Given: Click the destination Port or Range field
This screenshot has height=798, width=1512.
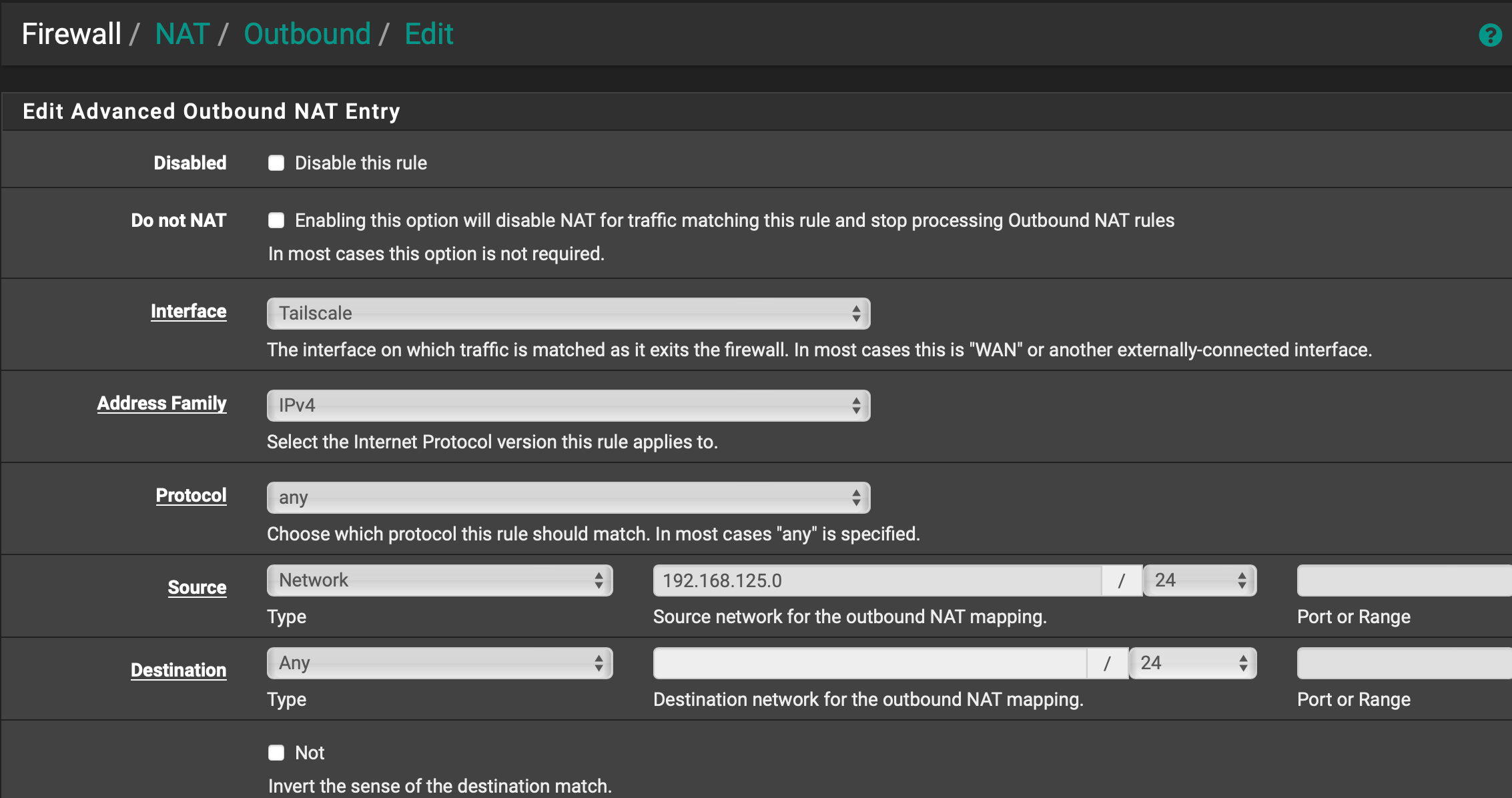Looking at the screenshot, I should 1404,663.
